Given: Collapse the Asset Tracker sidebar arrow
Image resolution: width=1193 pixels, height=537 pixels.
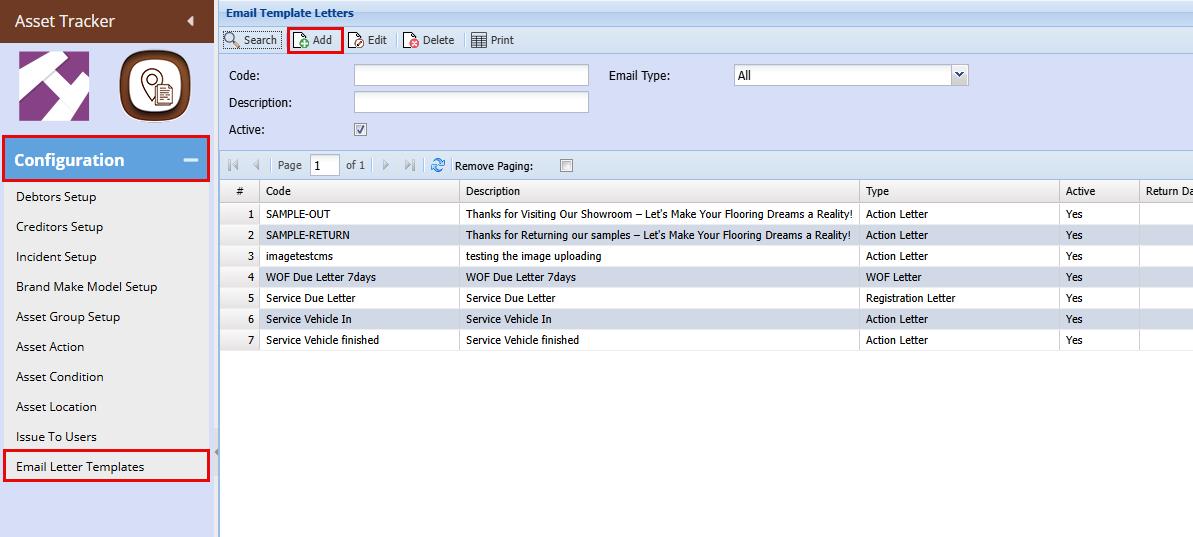Looking at the screenshot, I should pos(190,21).
